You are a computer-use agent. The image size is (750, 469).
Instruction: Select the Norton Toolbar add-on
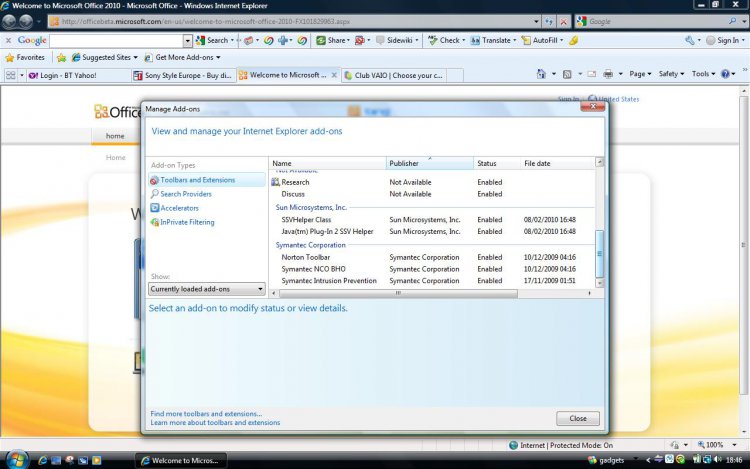pyautogui.click(x=432, y=257)
